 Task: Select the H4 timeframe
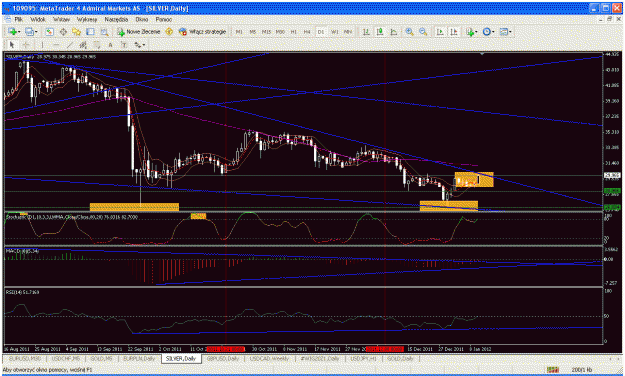pos(307,31)
